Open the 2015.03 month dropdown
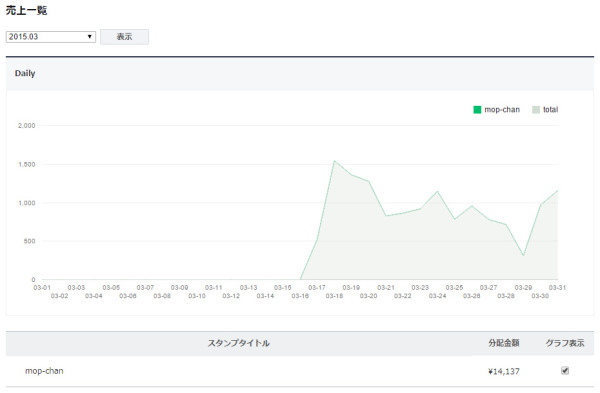This screenshot has width=600, height=393. pyautogui.click(x=51, y=37)
